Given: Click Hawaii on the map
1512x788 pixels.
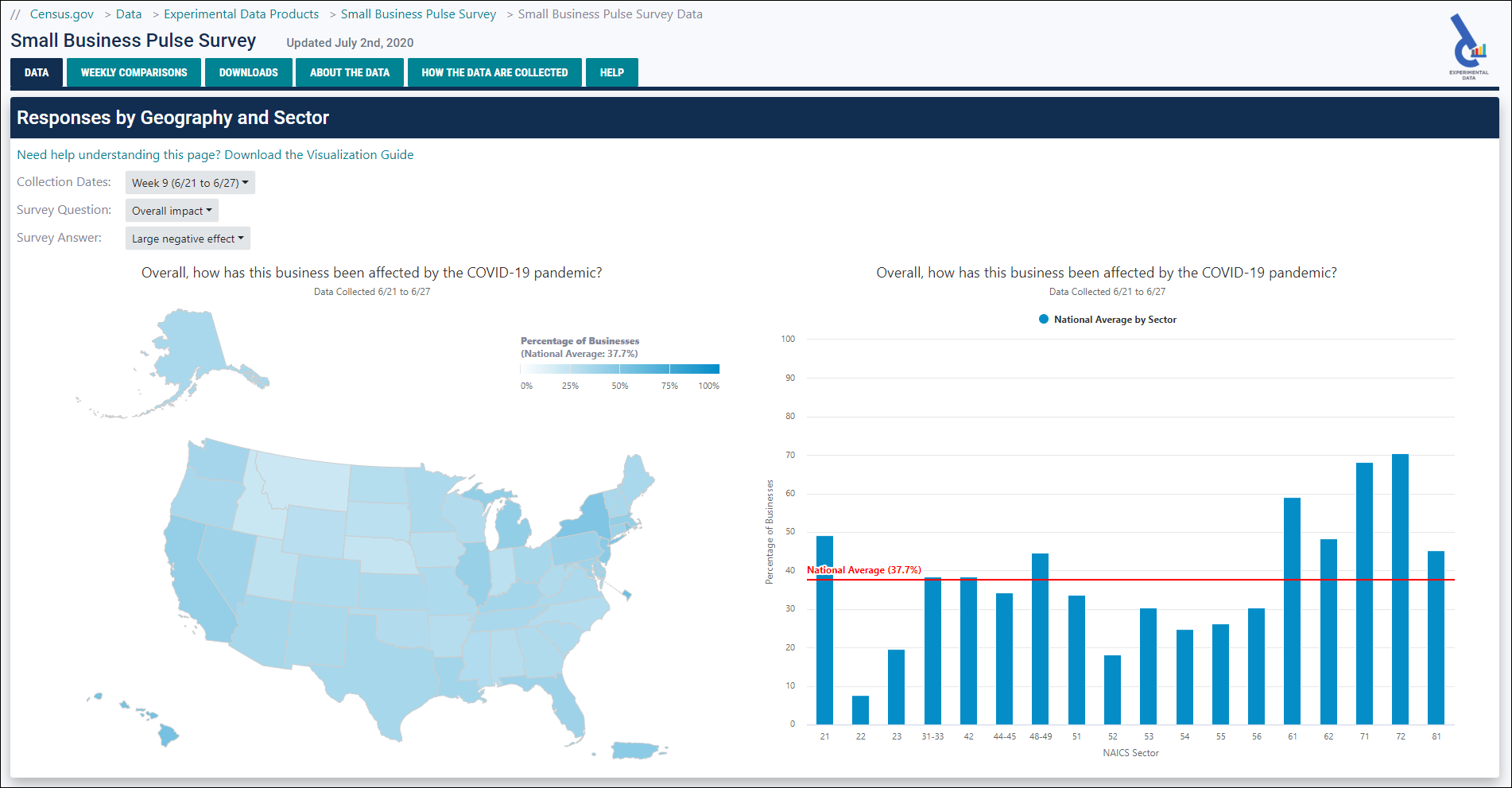Looking at the screenshot, I should pos(167,736).
